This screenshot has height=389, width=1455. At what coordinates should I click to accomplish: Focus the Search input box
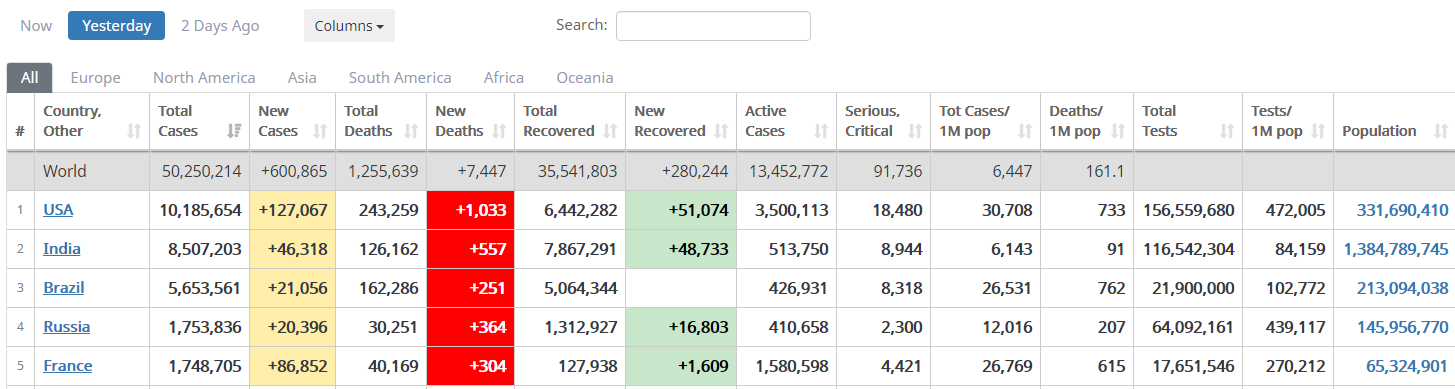click(x=713, y=26)
